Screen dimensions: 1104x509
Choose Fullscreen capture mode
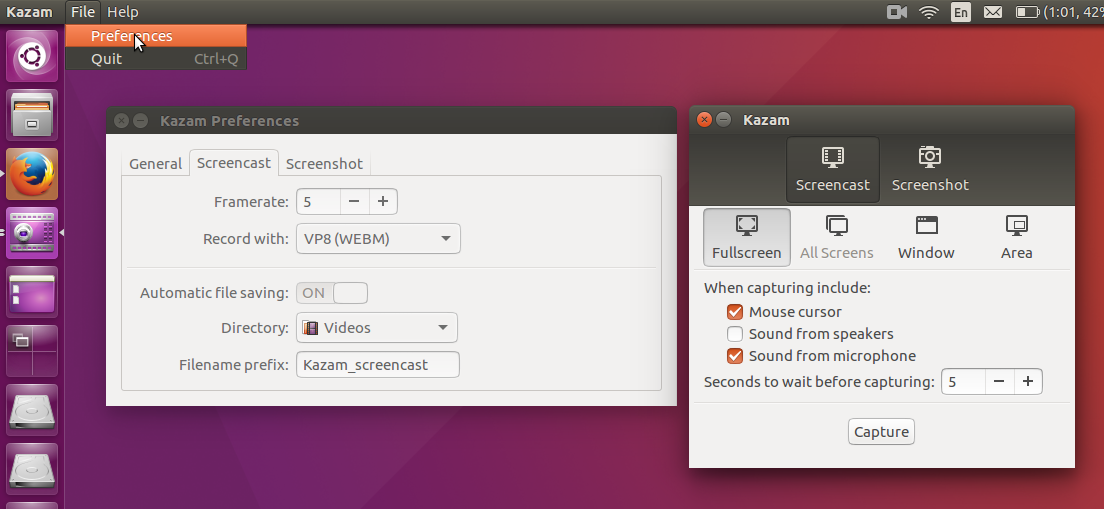746,237
